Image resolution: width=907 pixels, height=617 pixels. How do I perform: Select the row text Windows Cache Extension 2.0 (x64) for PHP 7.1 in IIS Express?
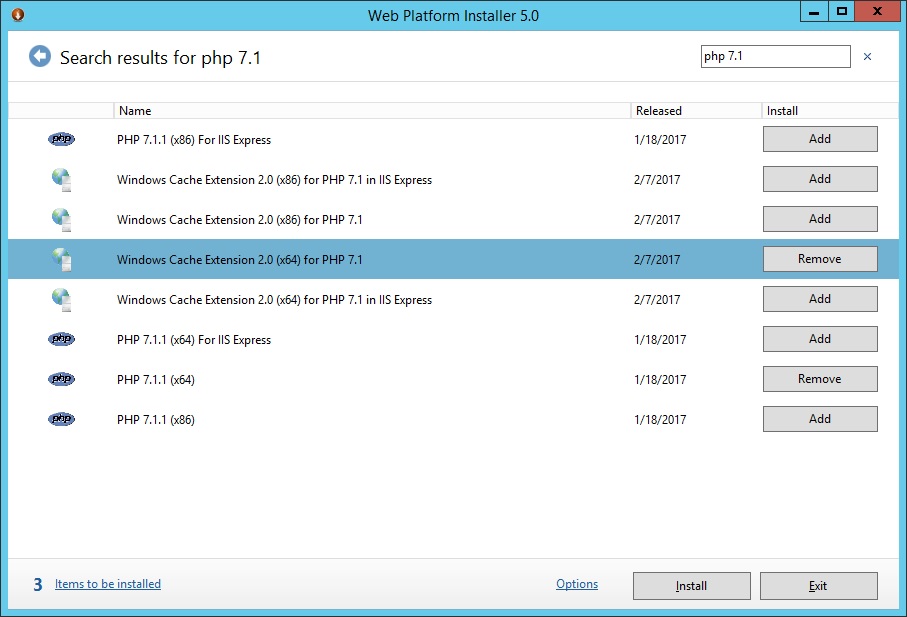click(x=274, y=300)
